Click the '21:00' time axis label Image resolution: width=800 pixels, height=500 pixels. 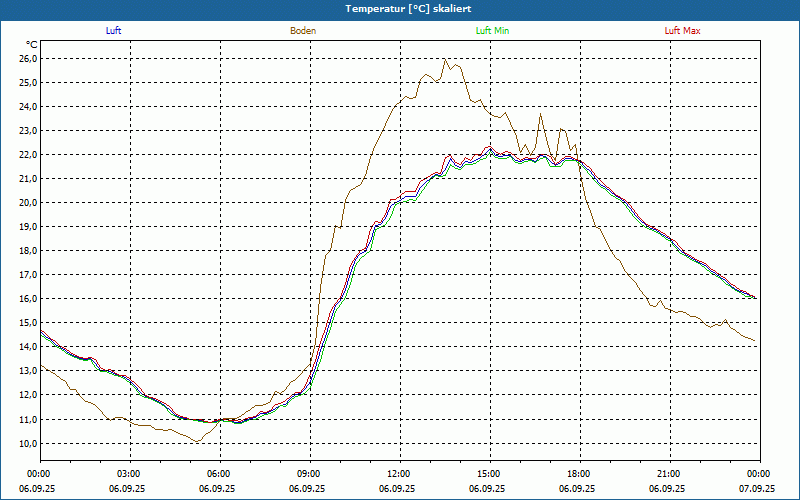670,474
